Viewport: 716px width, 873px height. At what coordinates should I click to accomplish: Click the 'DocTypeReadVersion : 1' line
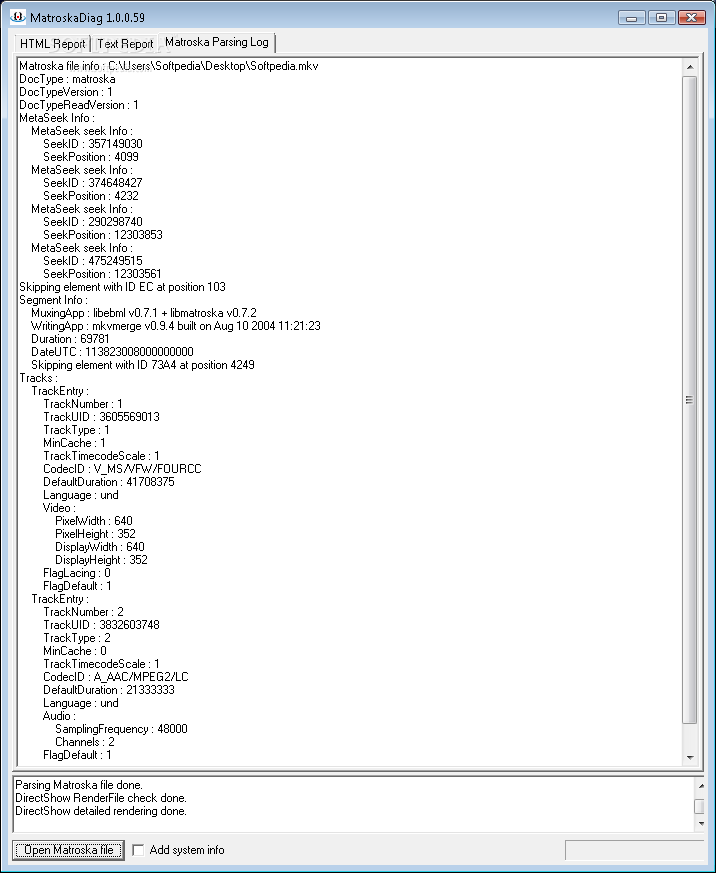tap(79, 105)
